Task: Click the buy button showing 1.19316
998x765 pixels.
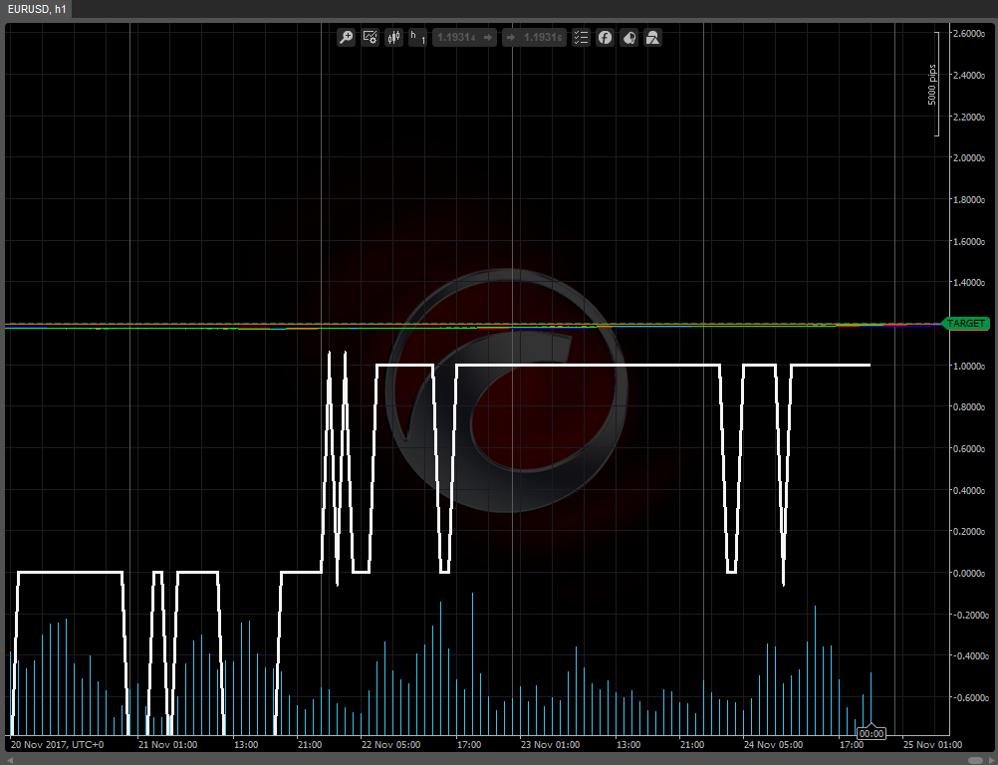Action: point(534,38)
